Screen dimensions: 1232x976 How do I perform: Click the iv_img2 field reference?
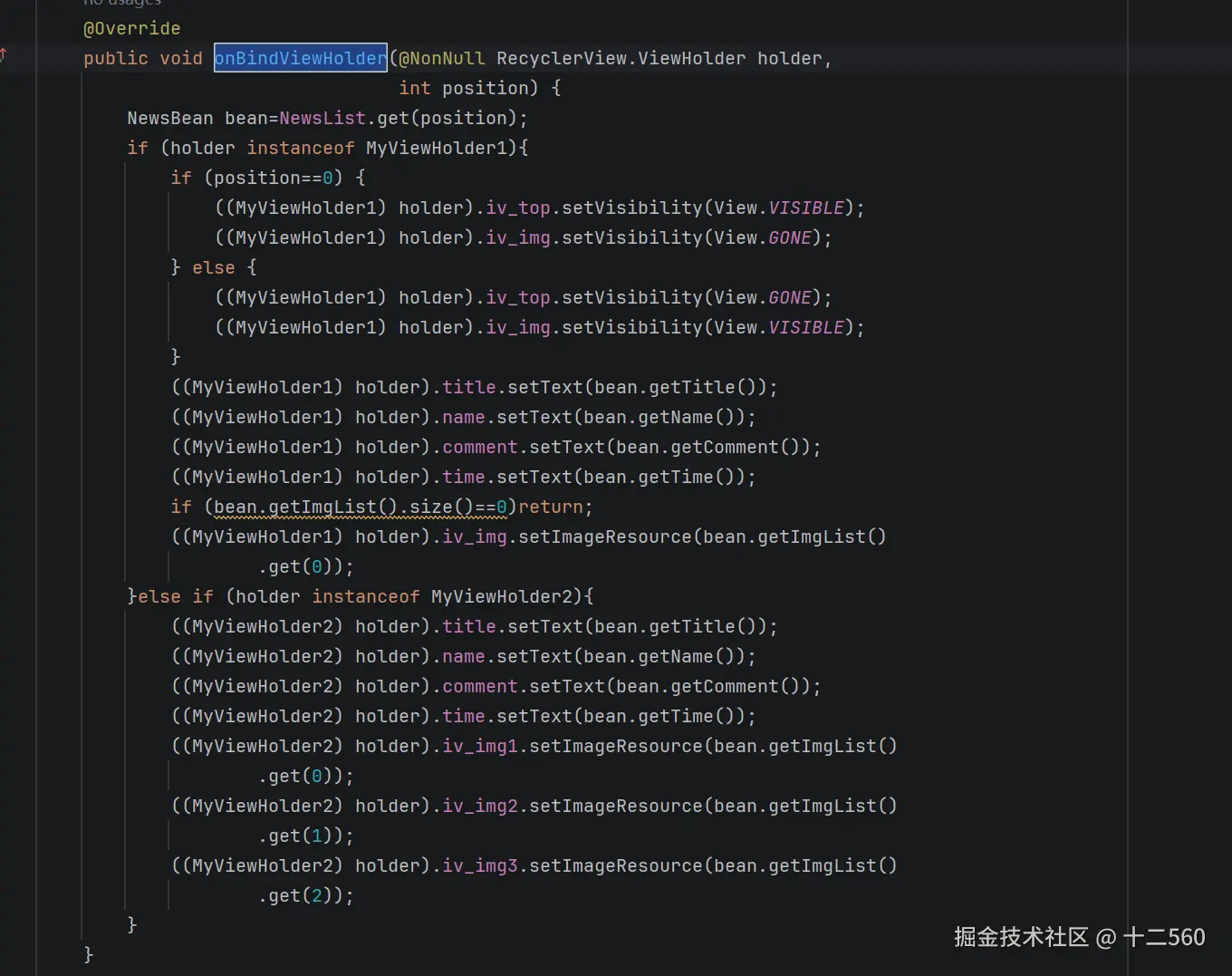pyautogui.click(x=480, y=806)
